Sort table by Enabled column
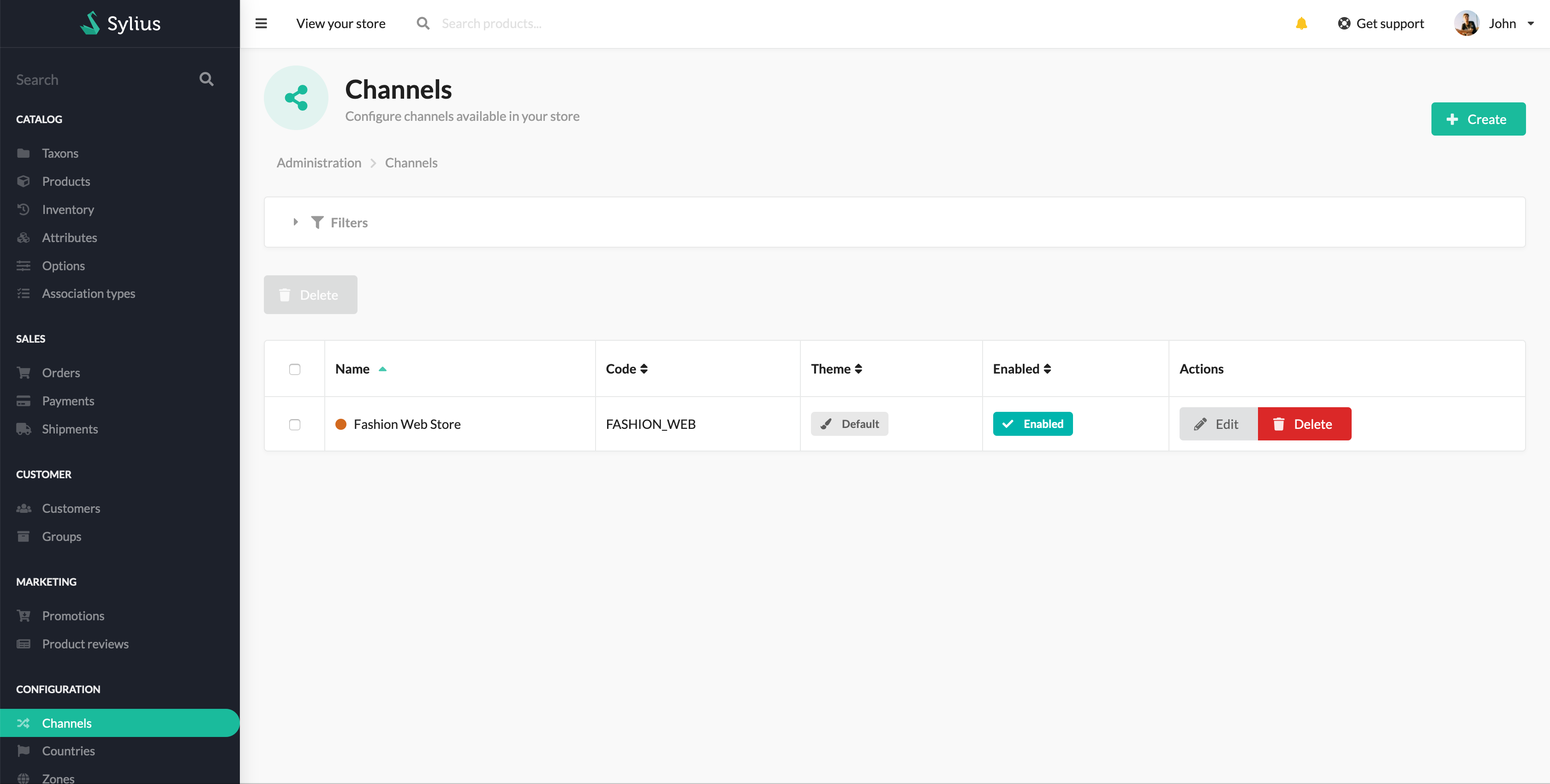The height and width of the screenshot is (784, 1550). [x=1022, y=369]
